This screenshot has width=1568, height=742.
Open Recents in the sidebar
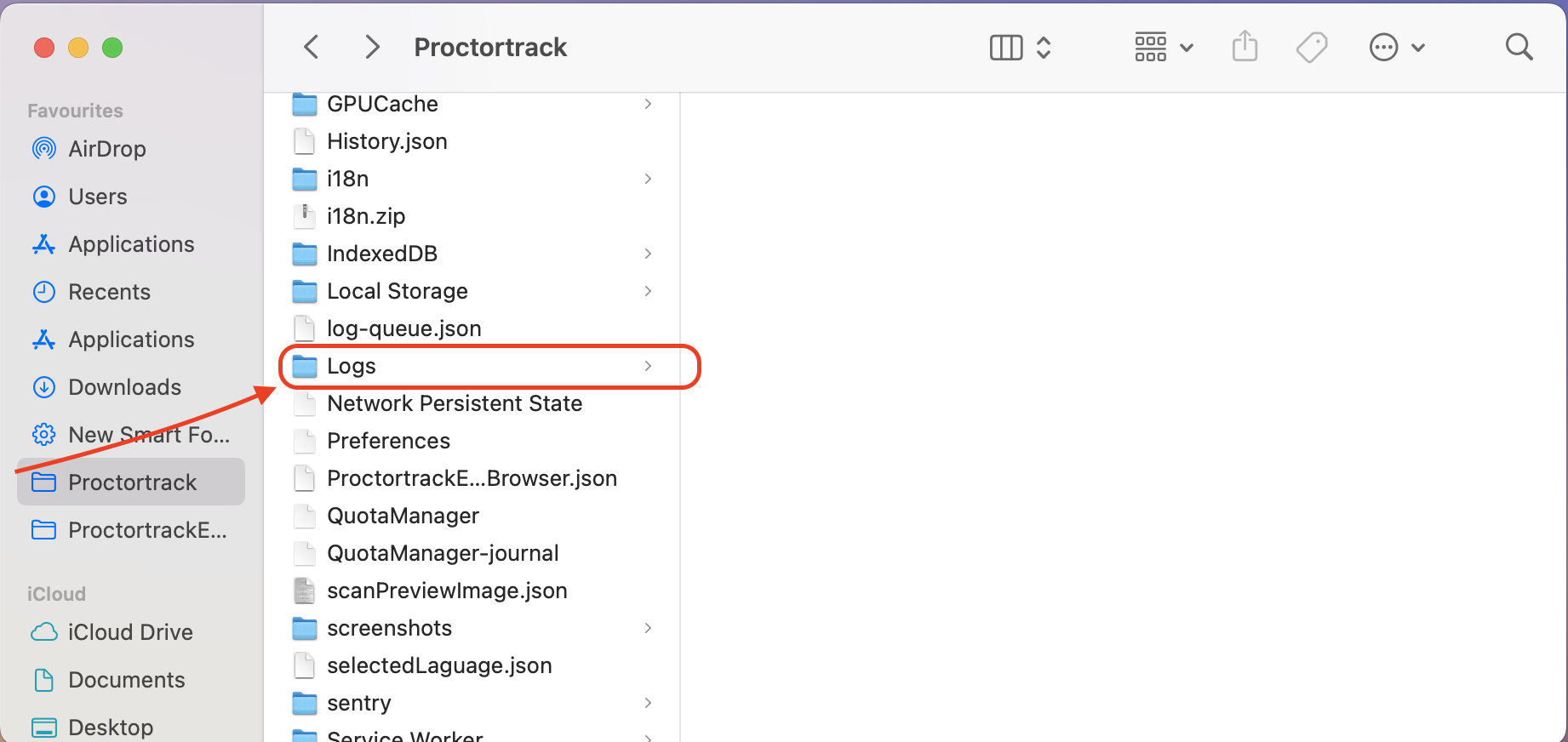pos(130,292)
